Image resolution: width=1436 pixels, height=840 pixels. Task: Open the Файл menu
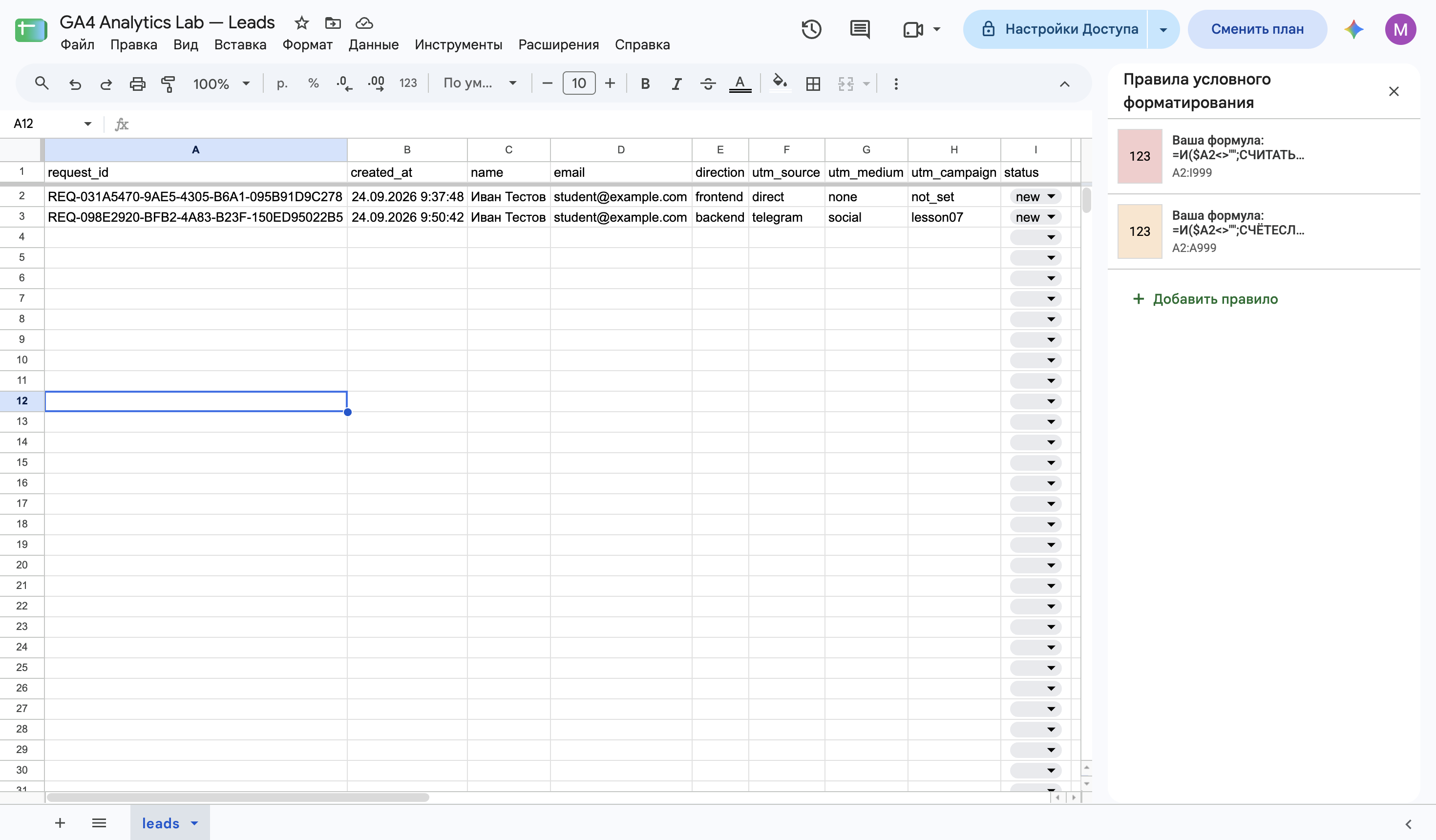[x=78, y=44]
